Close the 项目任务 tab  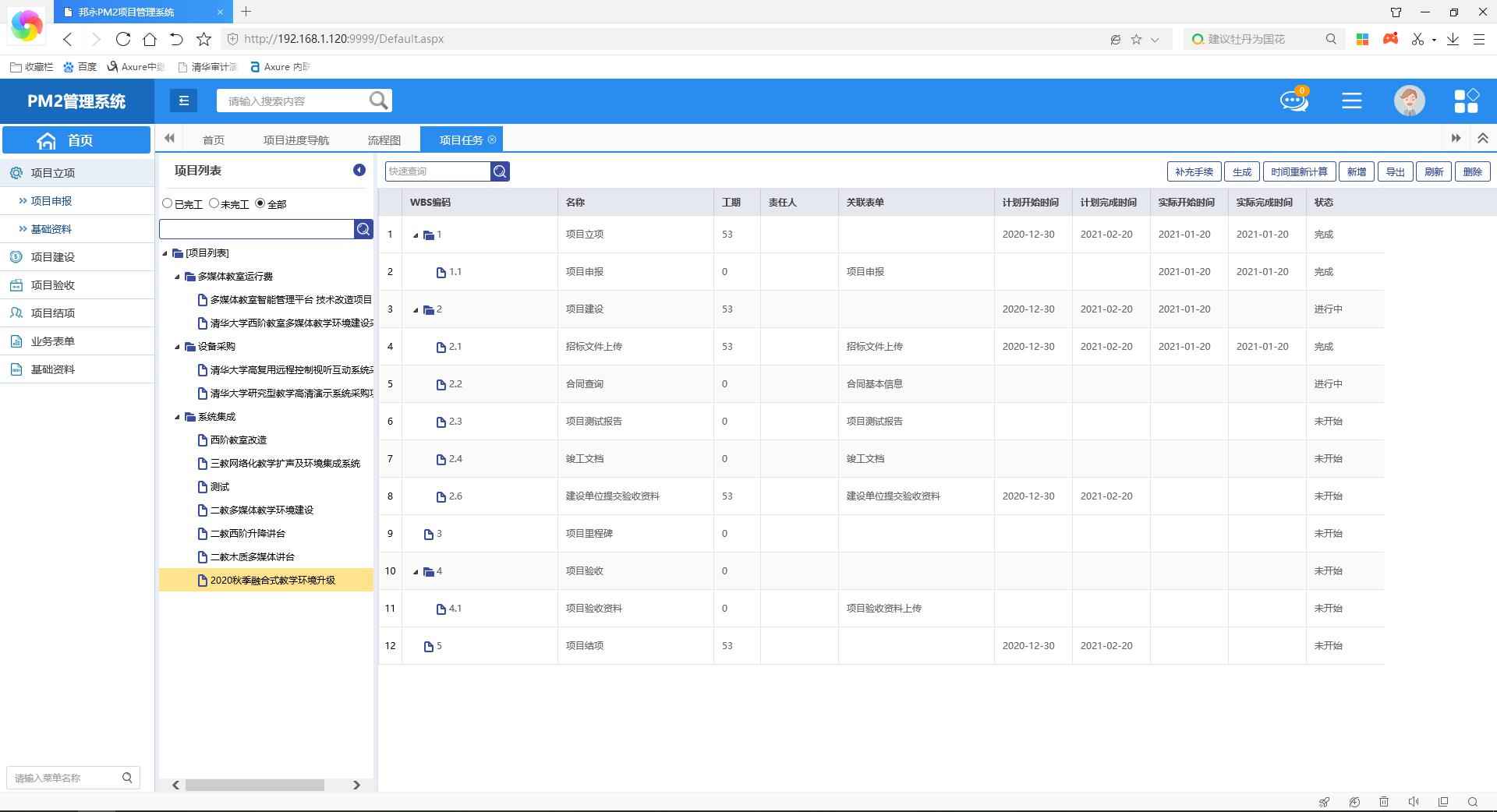point(492,139)
